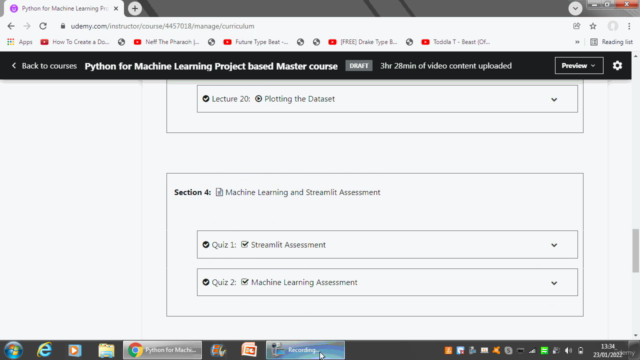Expand Lecture 20 Plotting the Dataset
The height and width of the screenshot is (360, 640).
tap(554, 99)
